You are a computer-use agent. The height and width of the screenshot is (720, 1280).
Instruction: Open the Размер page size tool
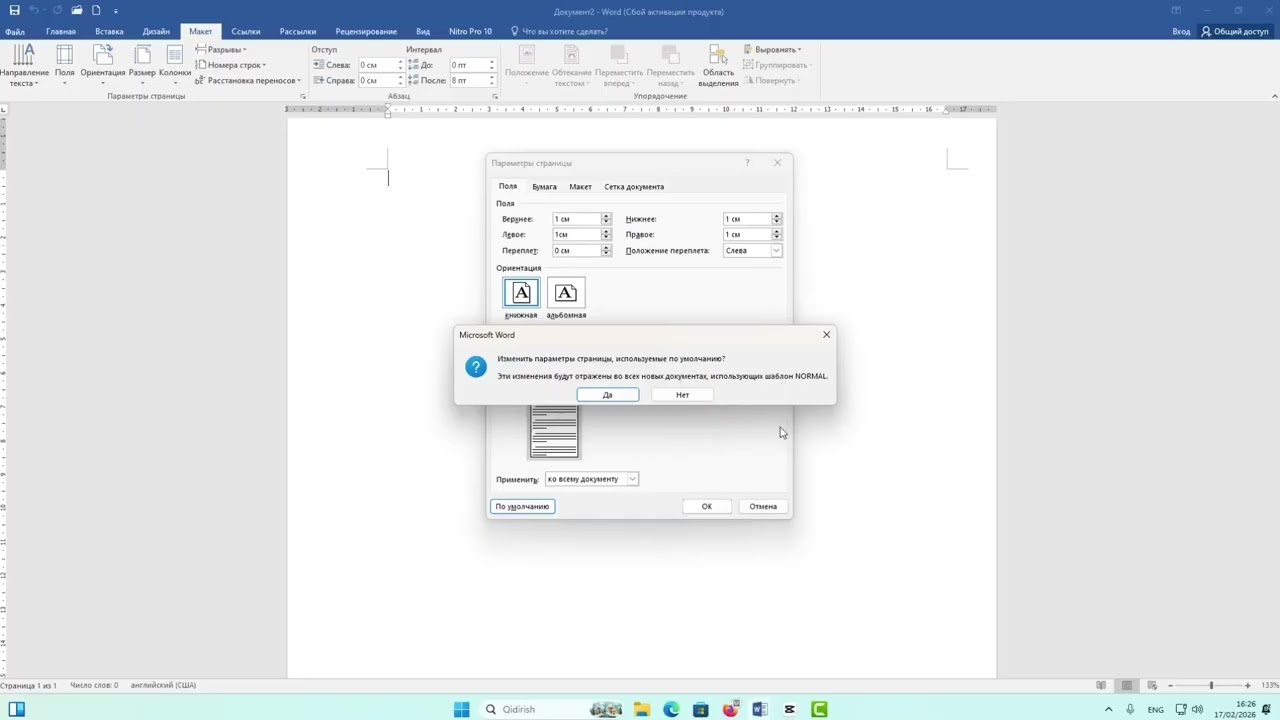click(x=142, y=66)
